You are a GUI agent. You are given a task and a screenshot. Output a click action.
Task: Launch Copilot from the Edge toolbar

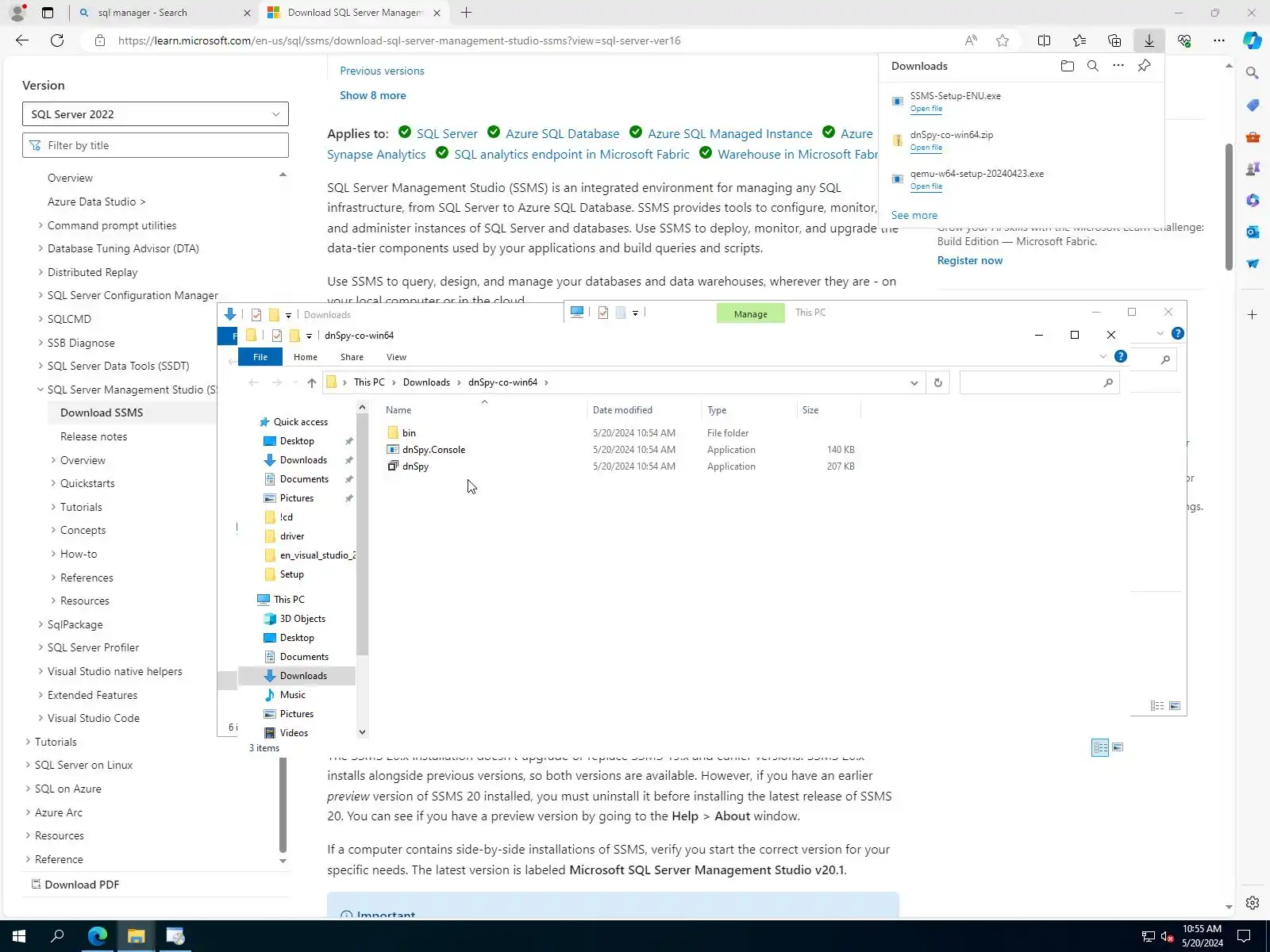tap(1253, 40)
